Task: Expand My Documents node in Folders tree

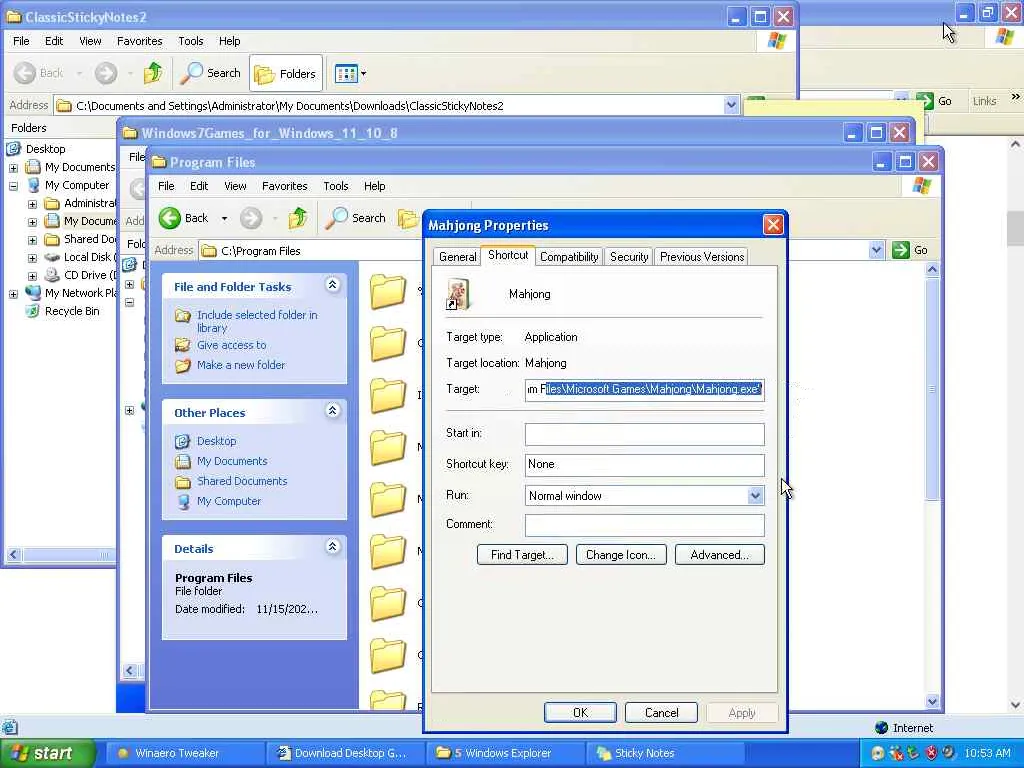Action: [x=13, y=168]
